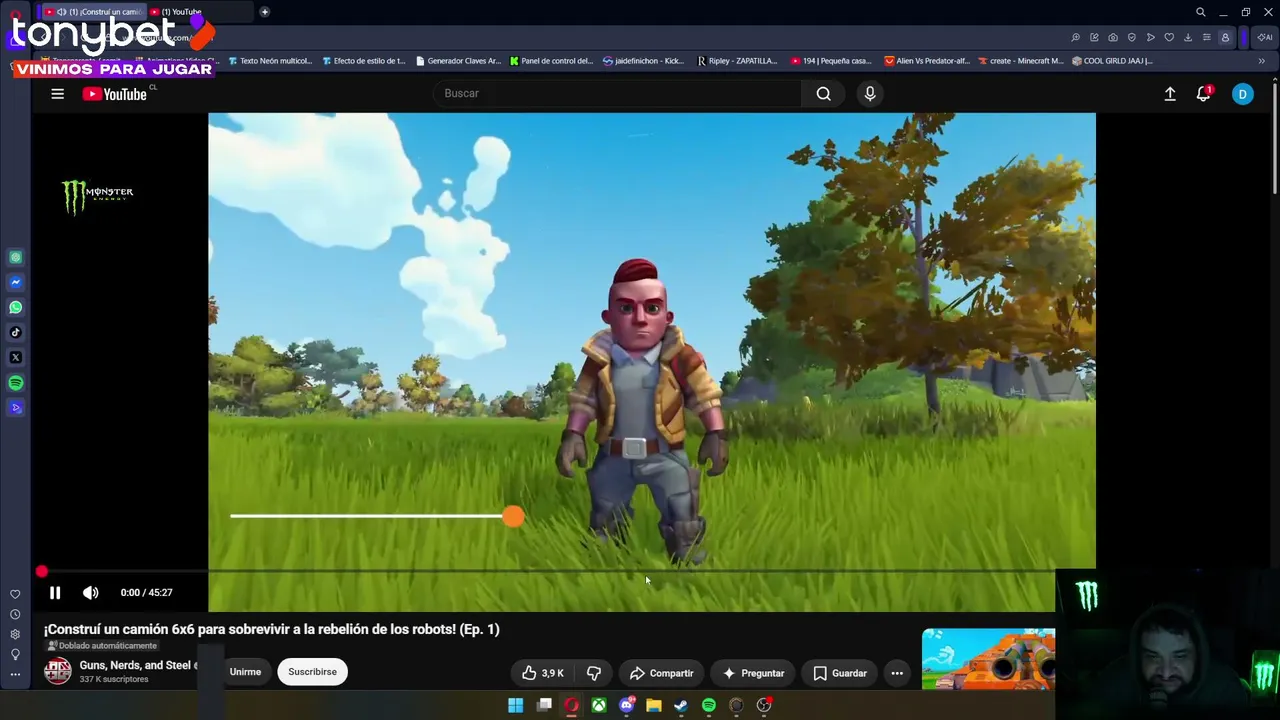Submit search with the magnifier button
1280x720 pixels.
(x=823, y=93)
